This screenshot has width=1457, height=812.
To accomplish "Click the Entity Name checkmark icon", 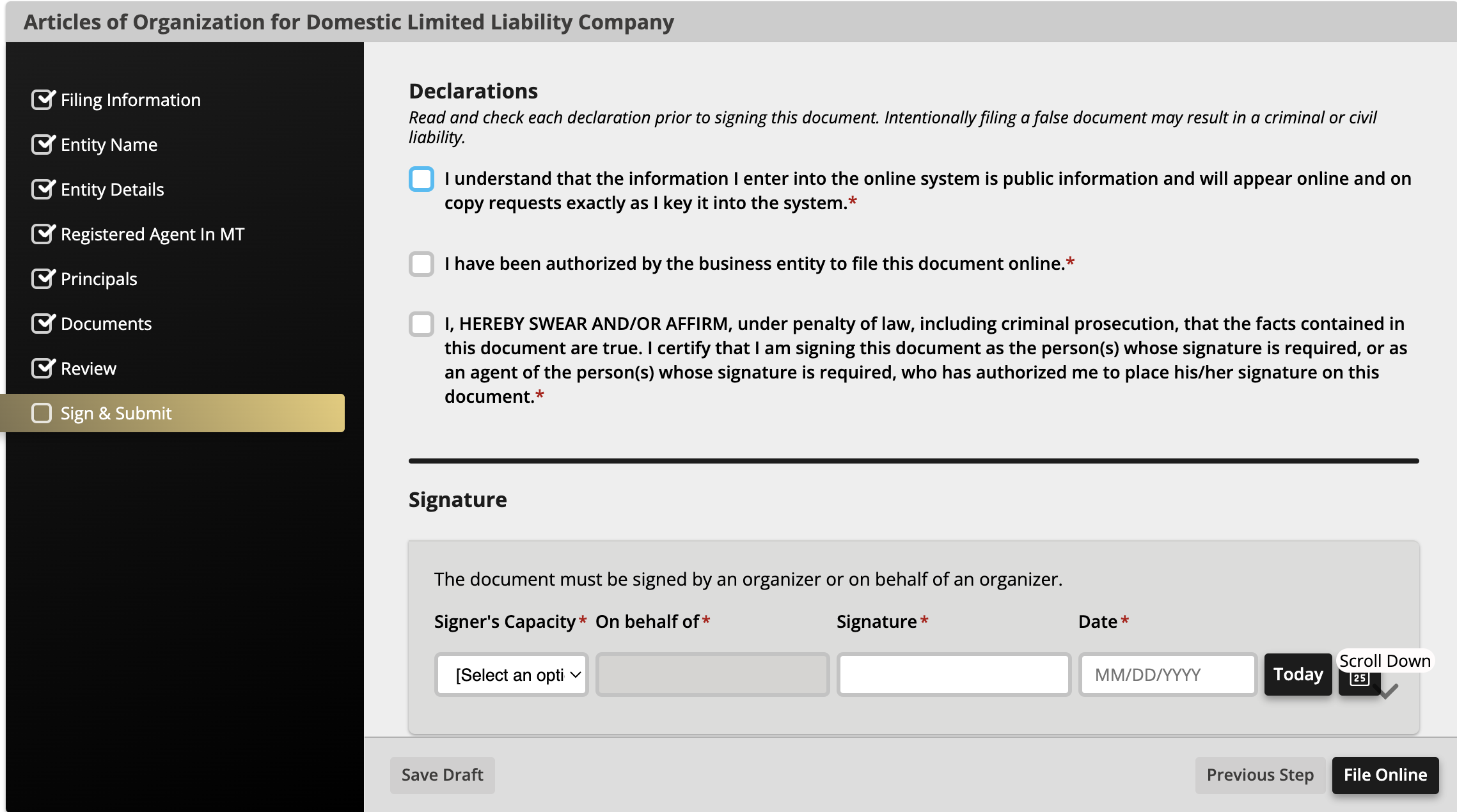I will click(x=43, y=144).
